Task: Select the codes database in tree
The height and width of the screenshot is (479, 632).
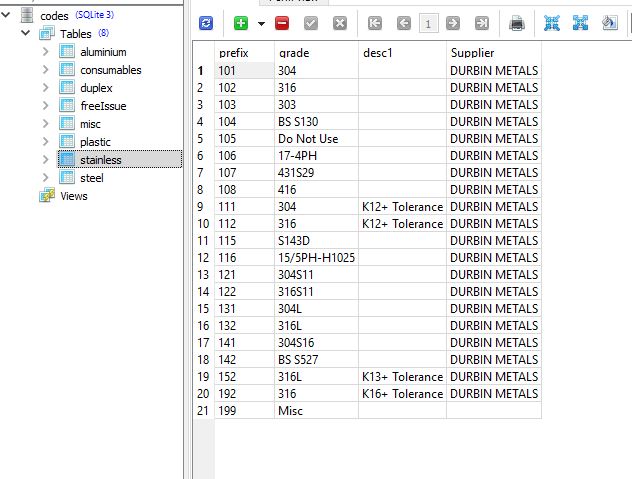Action: (54, 16)
